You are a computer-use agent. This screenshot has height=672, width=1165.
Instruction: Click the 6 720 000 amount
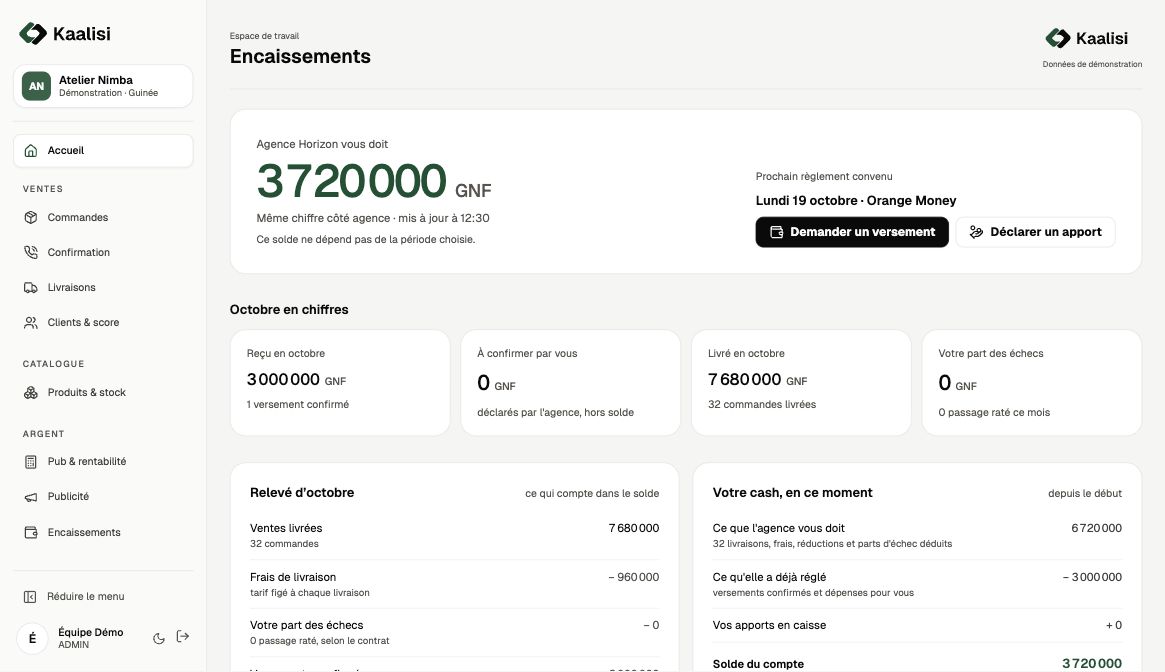pyautogui.click(x=1097, y=529)
